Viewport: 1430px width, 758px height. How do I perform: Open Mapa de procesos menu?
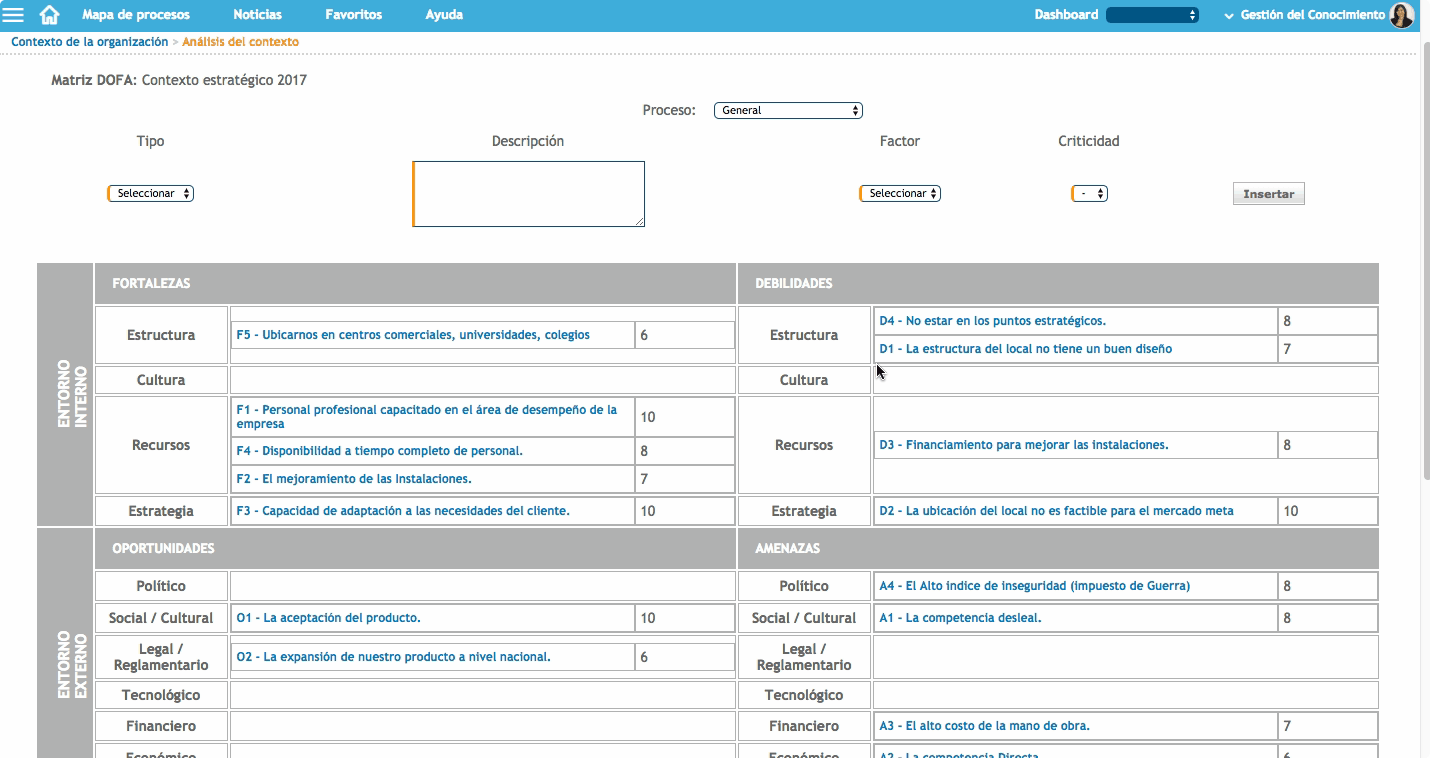(135, 15)
